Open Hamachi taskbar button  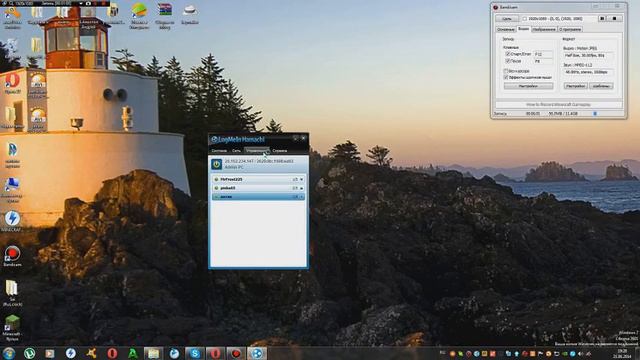257,353
